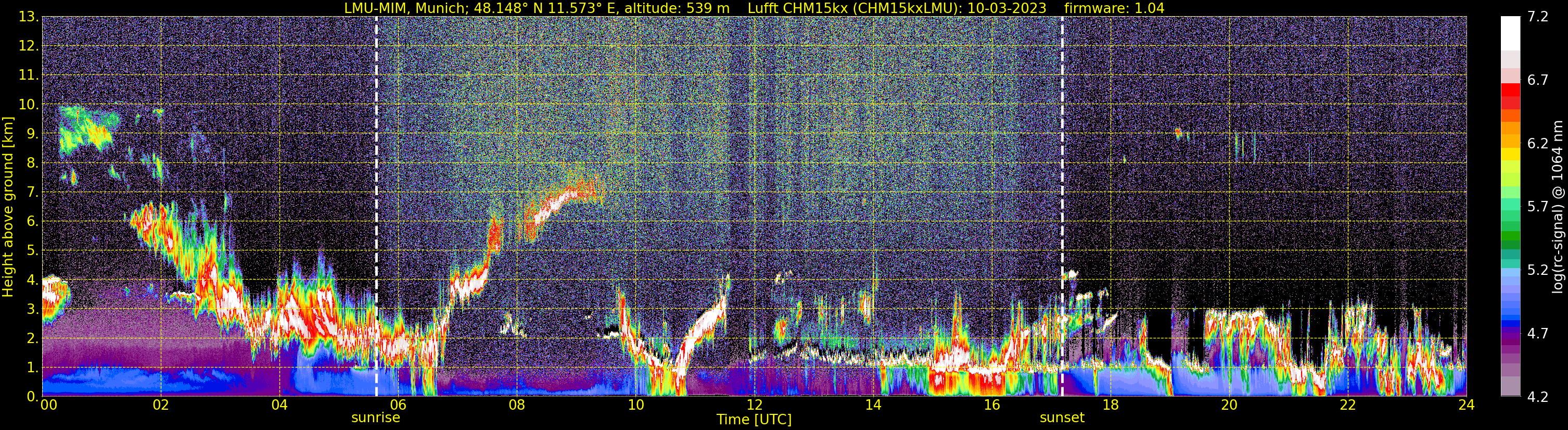Click the 'Time [UTC]' axis label
This screenshot has height=430, width=1568.
[754, 420]
